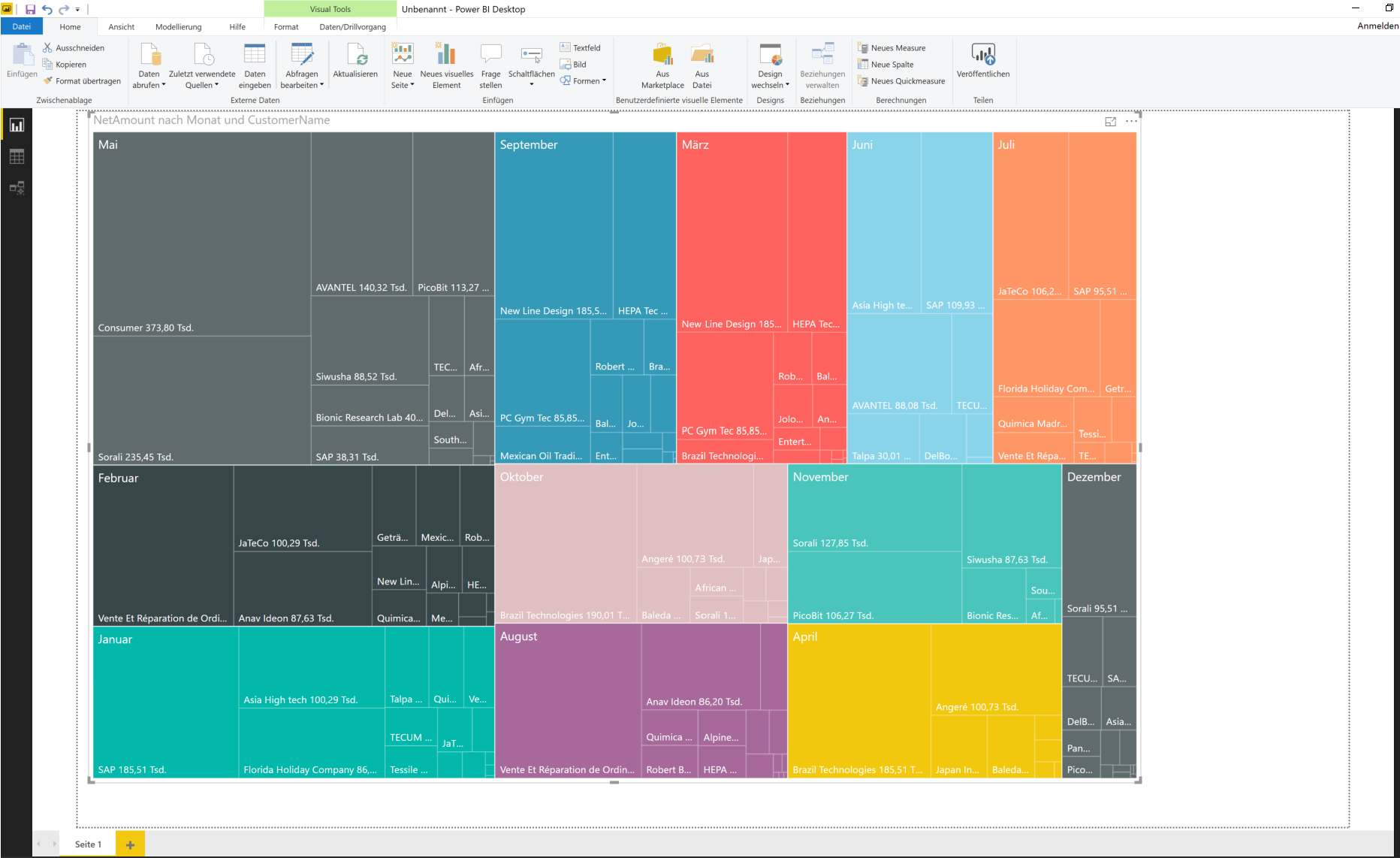
Task: Switch to the Format tab
Action: (x=286, y=27)
